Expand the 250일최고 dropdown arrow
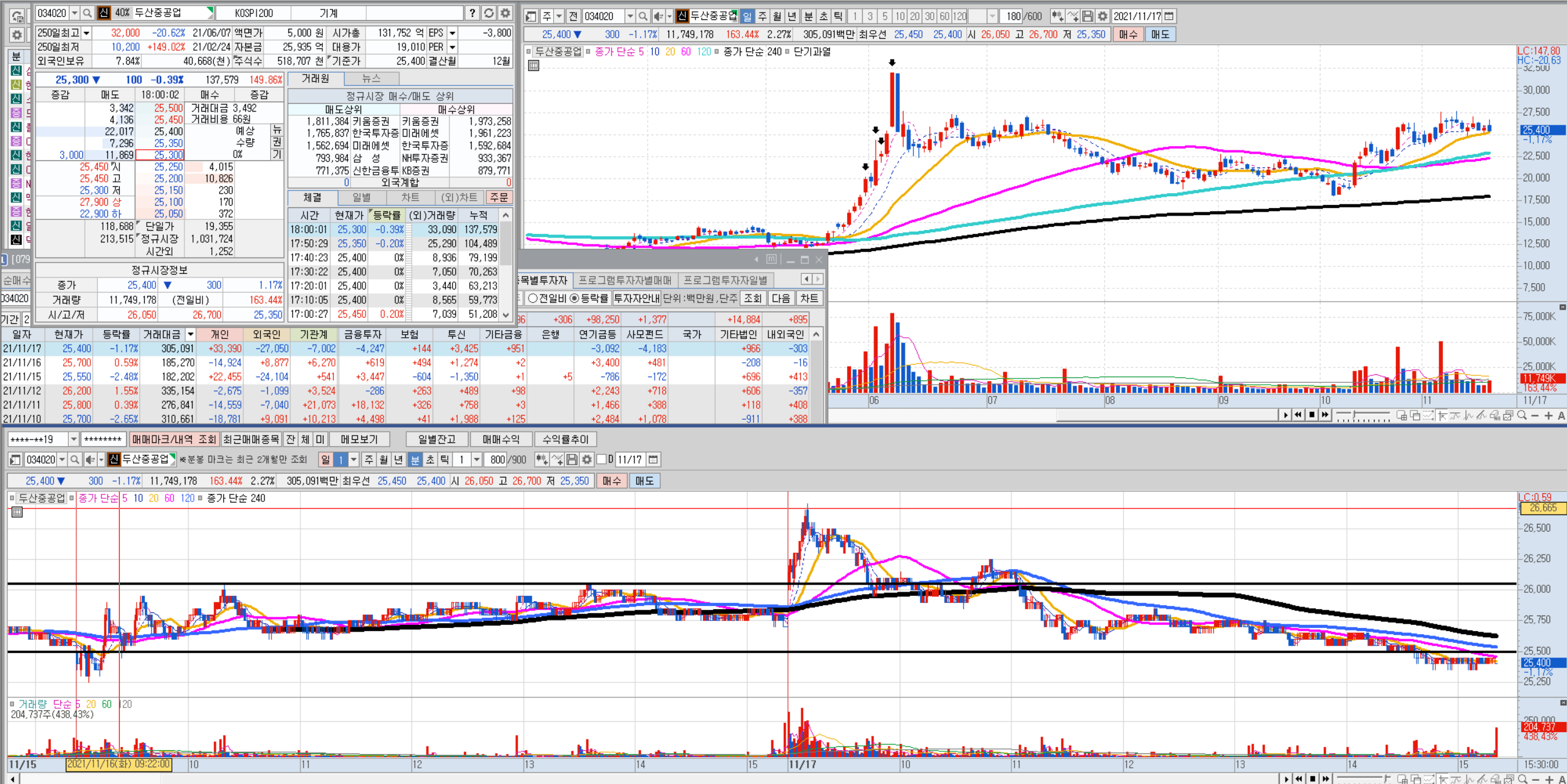1567x784 pixels. [87, 33]
